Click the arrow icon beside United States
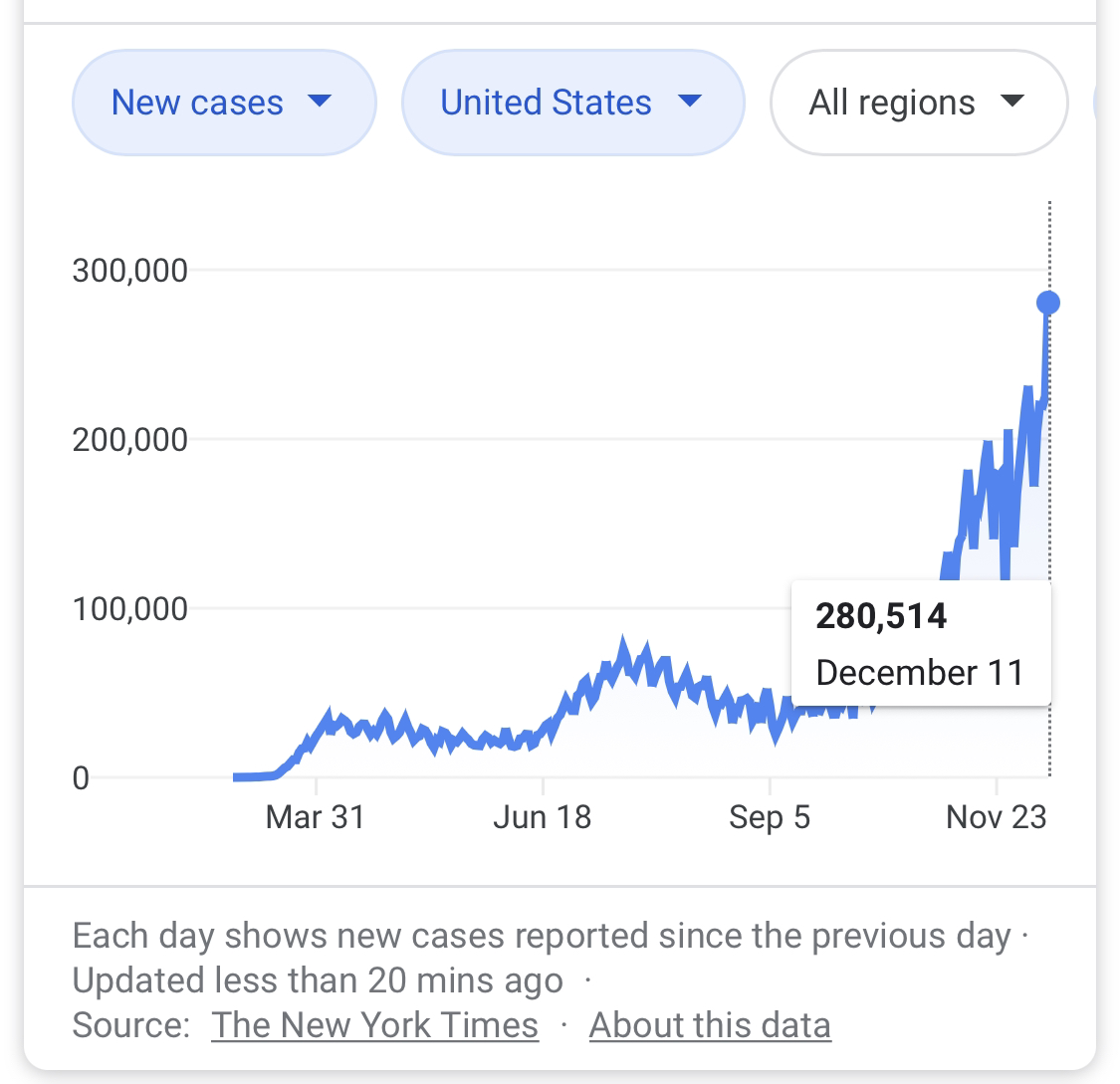 689,101
